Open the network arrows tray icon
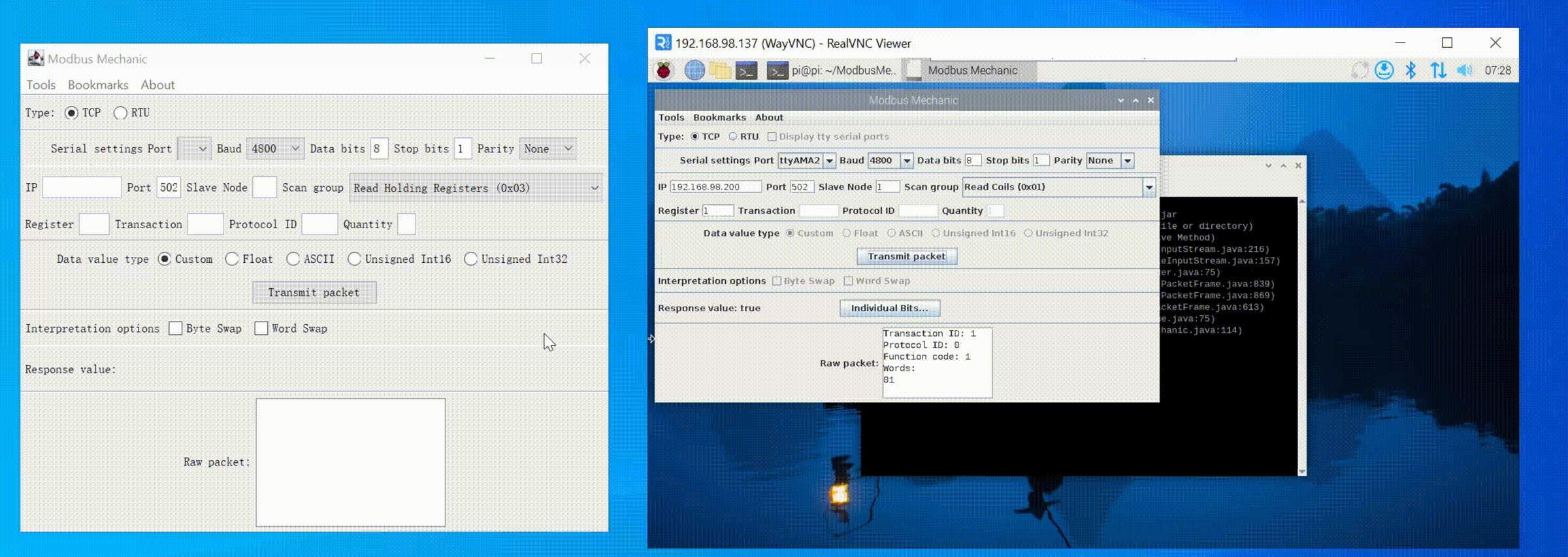The height and width of the screenshot is (557, 1568). pyautogui.click(x=1438, y=70)
